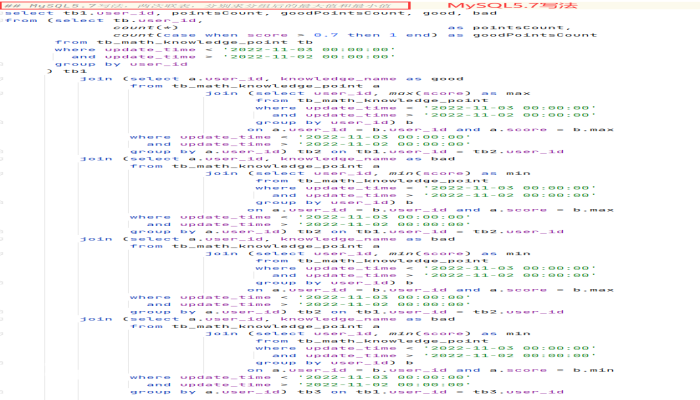Screen dimensions: 700x400
Task: Click the red 'MySQL5.7写法' annotation label
Action: click(512, 5)
